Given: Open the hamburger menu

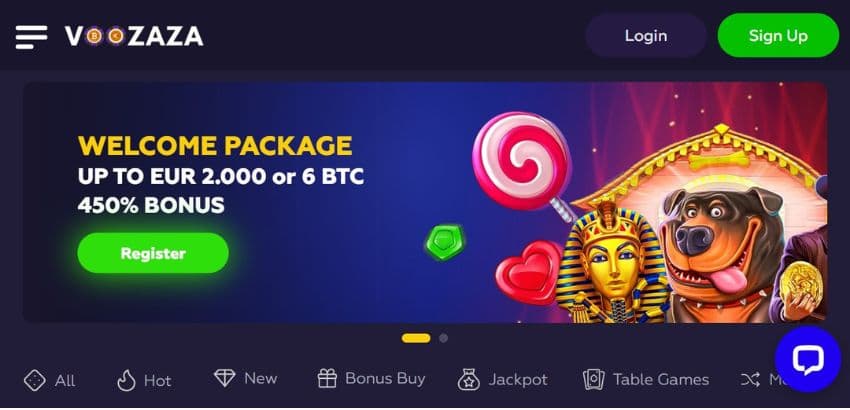Looking at the screenshot, I should pyautogui.click(x=31, y=37).
